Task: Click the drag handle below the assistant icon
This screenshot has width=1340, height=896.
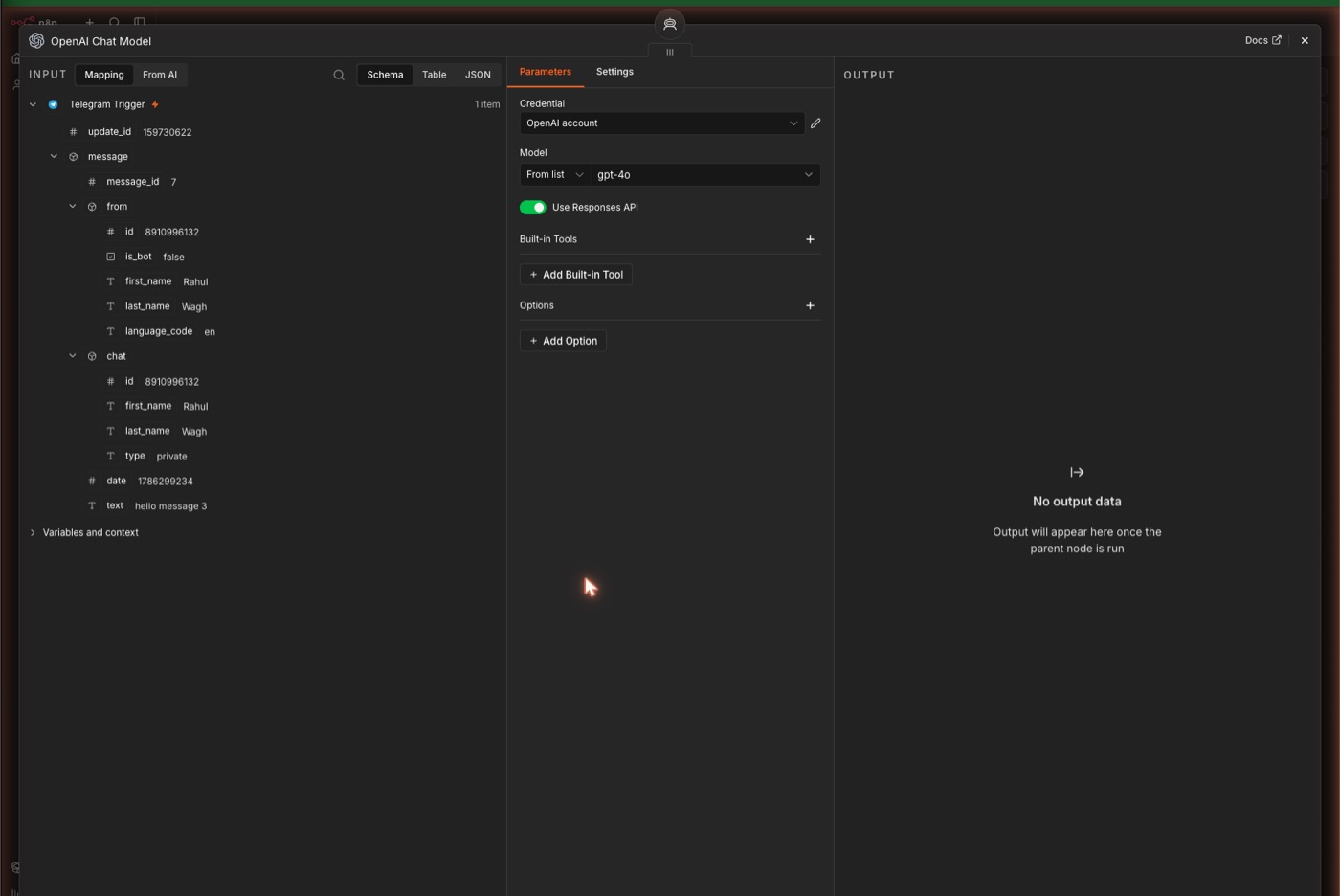Action: point(670,53)
